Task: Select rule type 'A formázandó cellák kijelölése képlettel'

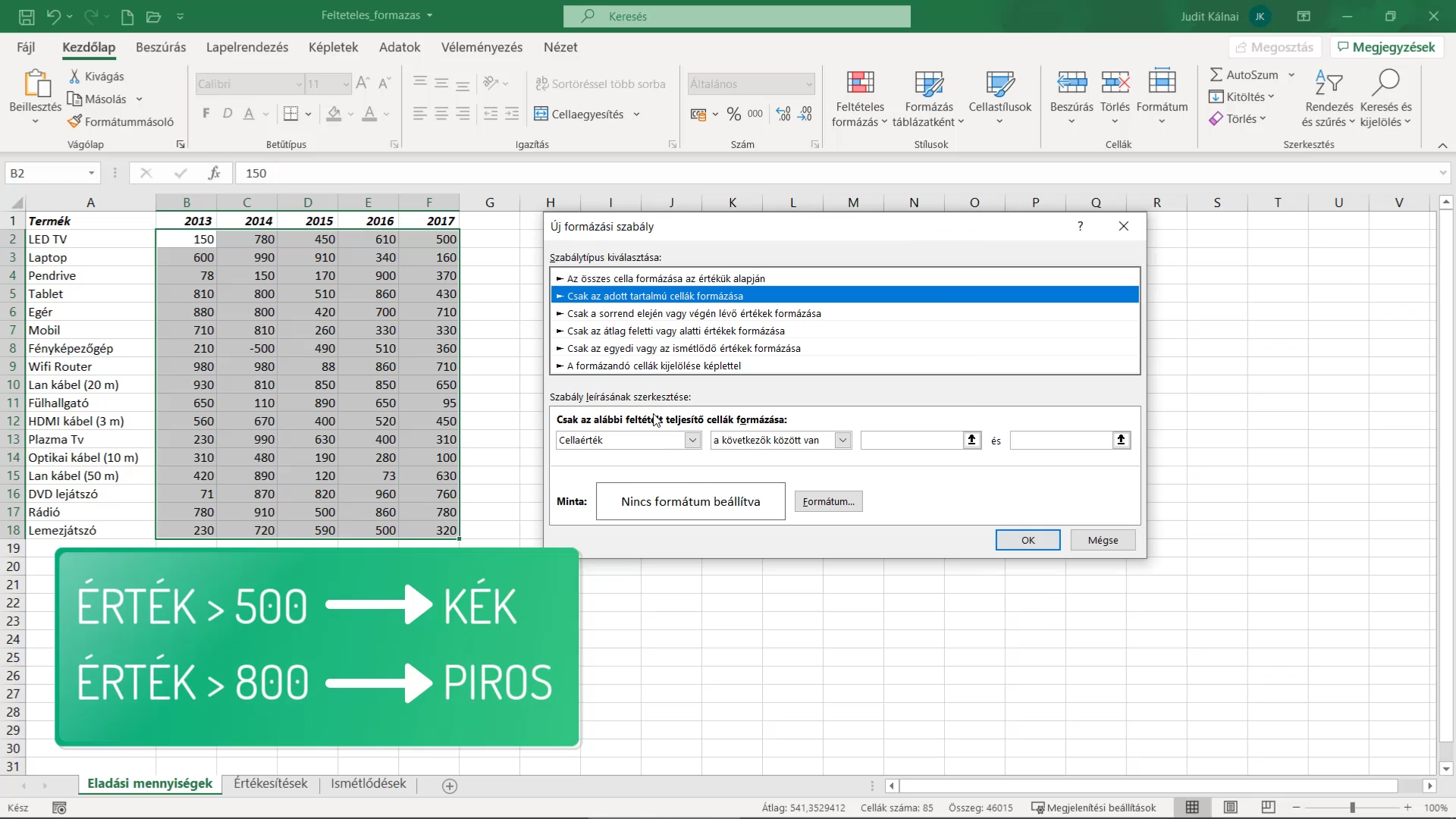Action: (x=845, y=366)
